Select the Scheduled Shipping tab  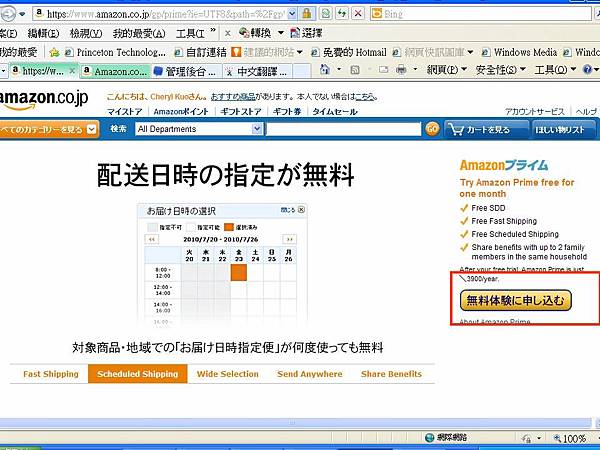(x=138, y=374)
